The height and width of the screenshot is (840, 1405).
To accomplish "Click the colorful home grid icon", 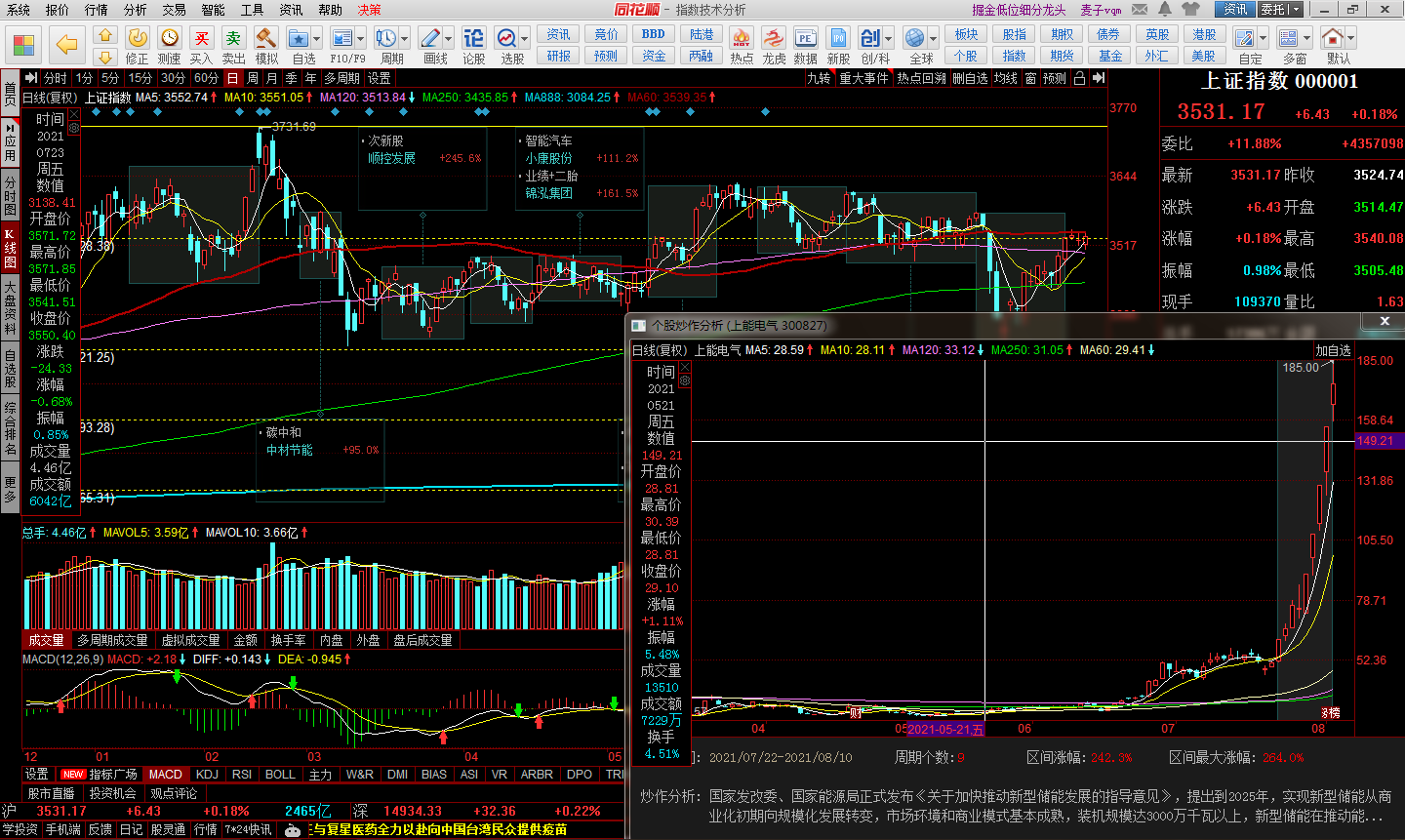I will point(24,44).
